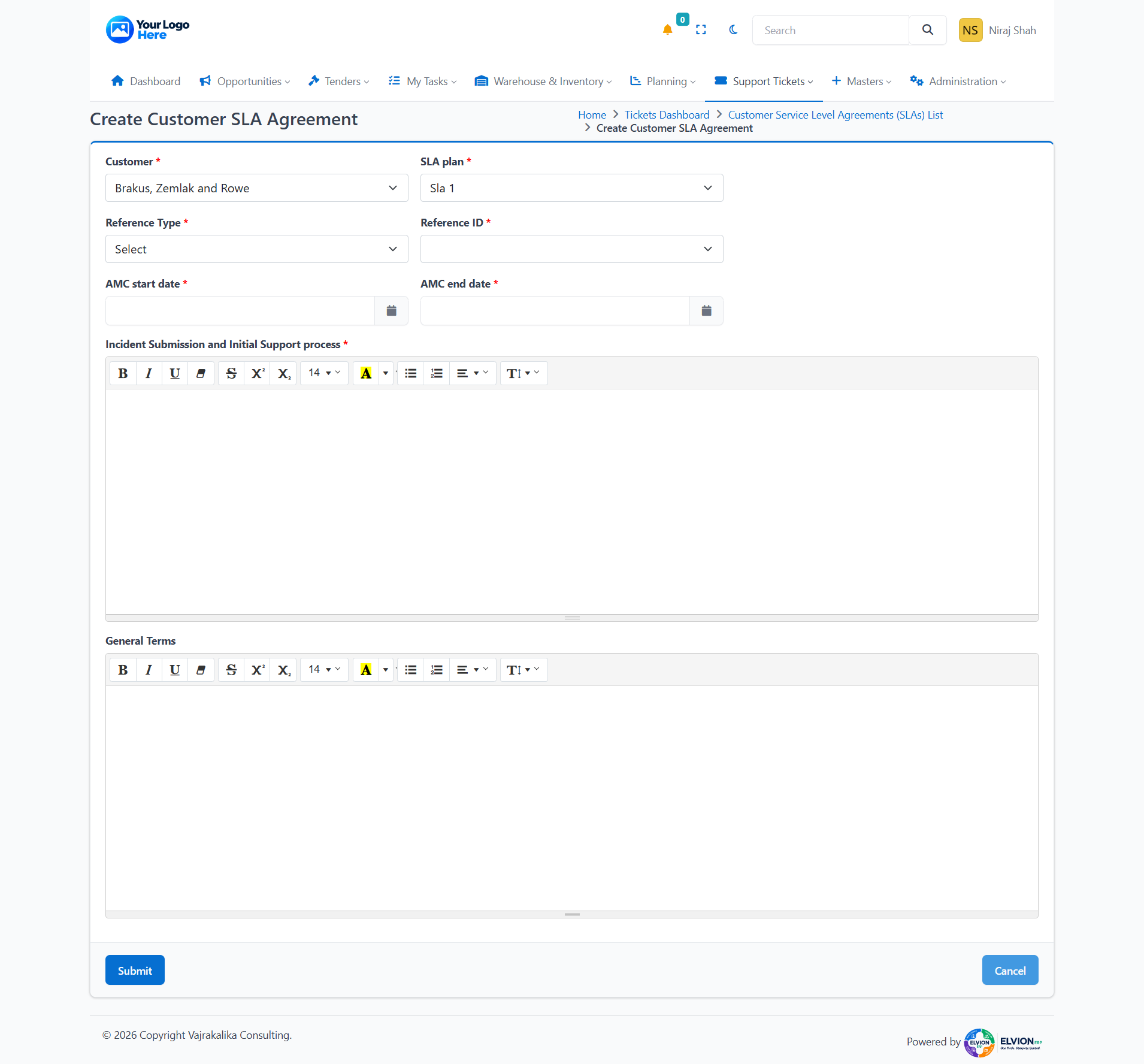This screenshot has width=1144, height=1064.
Task: Open the SLA plan dropdown
Action: tap(571, 188)
